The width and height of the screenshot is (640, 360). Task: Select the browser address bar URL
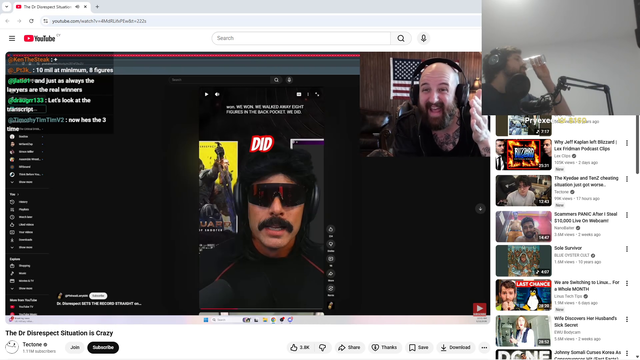tap(99, 21)
